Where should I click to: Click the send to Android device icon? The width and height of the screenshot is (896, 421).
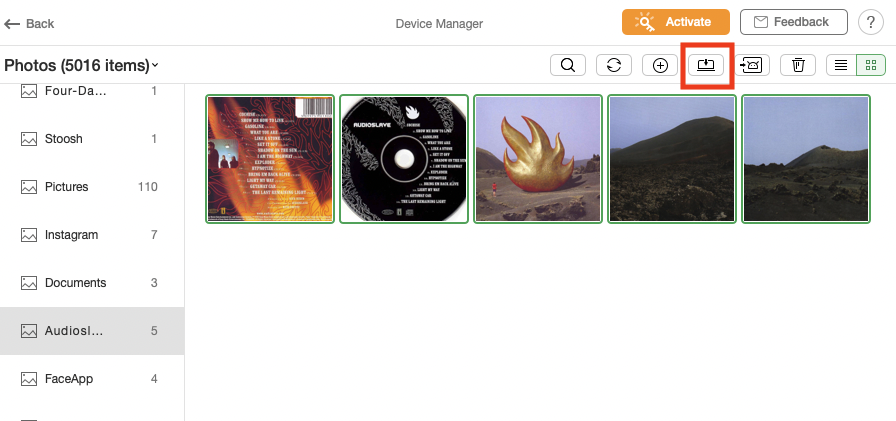752,65
